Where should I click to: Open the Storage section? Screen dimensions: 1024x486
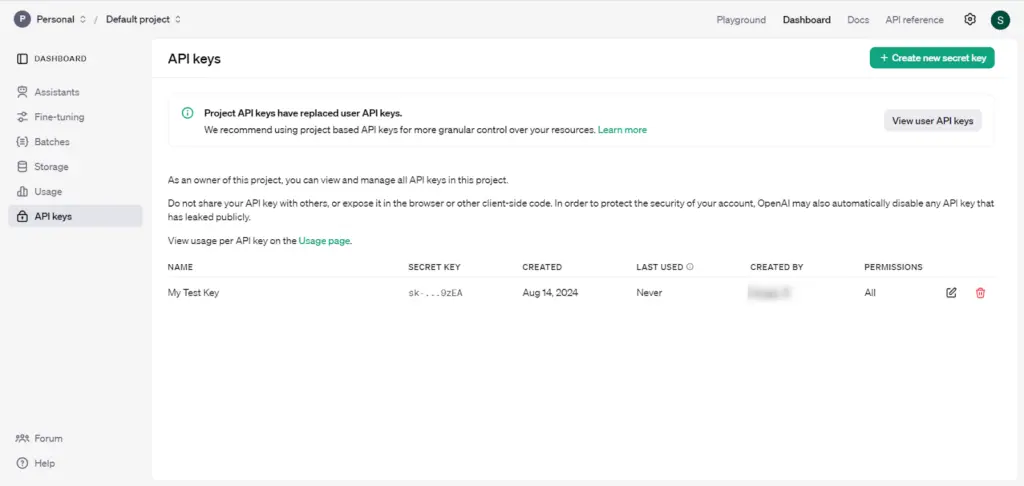(x=51, y=167)
